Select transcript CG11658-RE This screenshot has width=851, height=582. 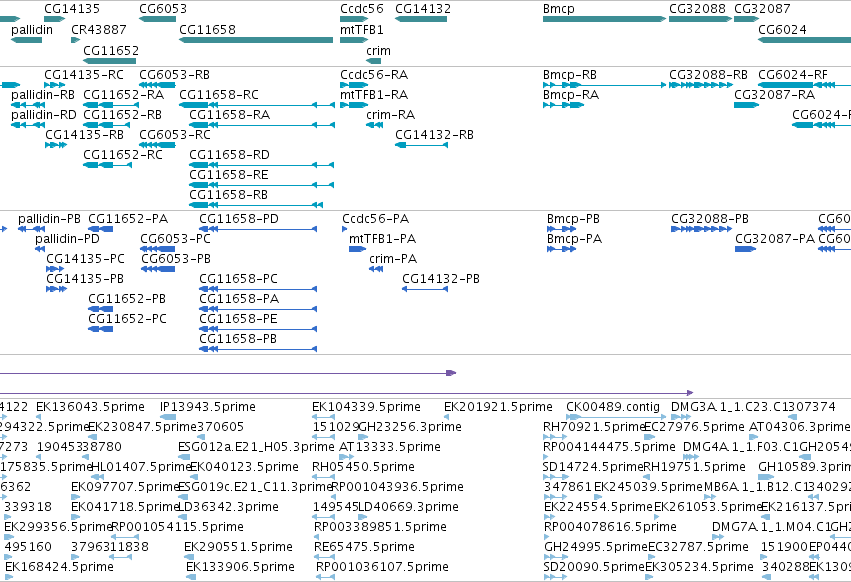click(x=262, y=185)
